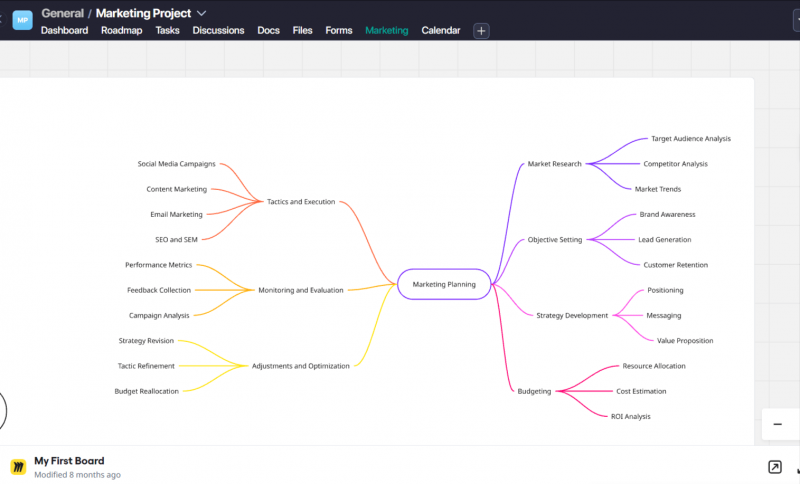Select the Feedback Collection node

coord(159,290)
